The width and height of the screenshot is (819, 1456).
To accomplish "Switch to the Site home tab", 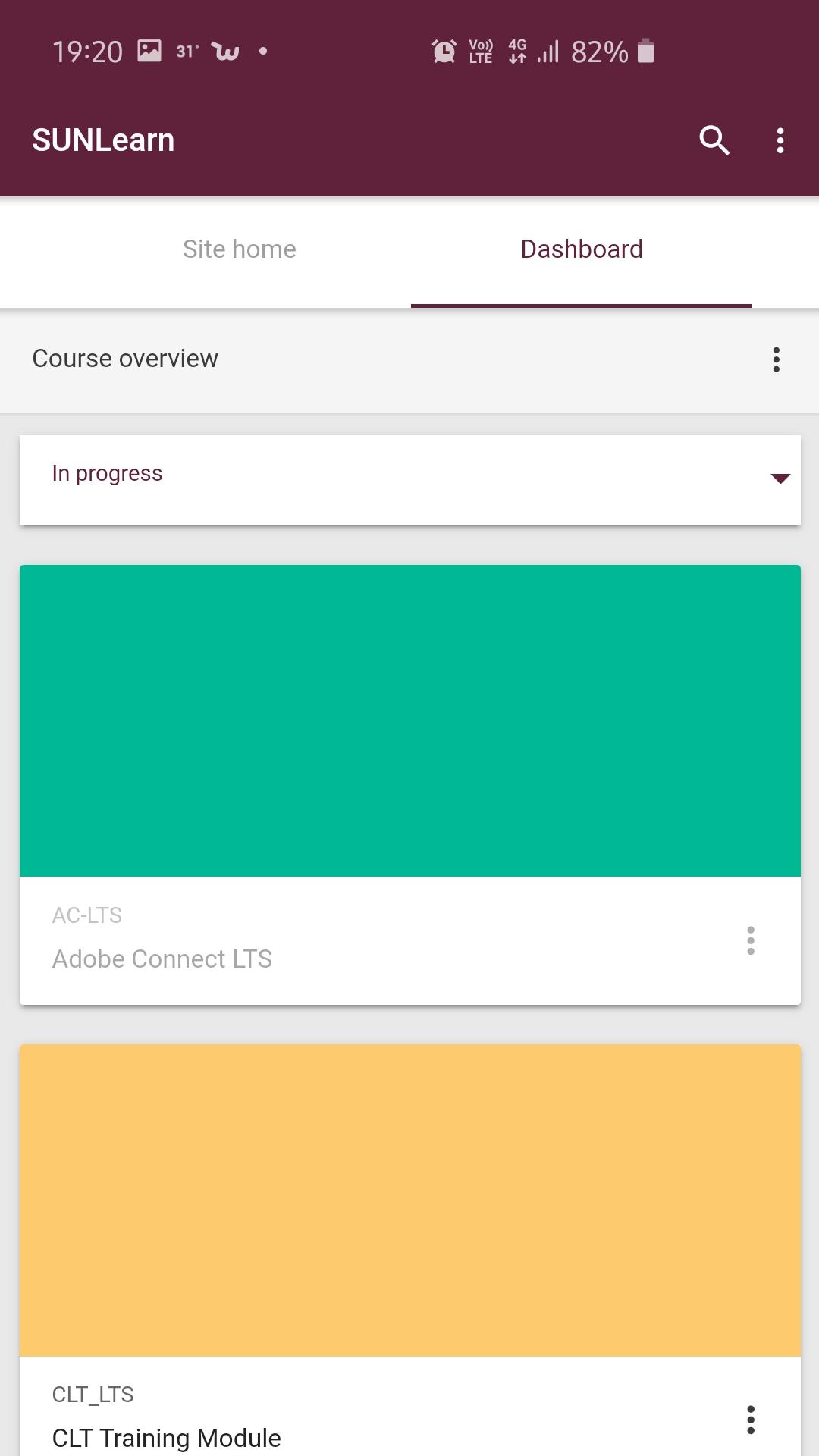I will (240, 249).
